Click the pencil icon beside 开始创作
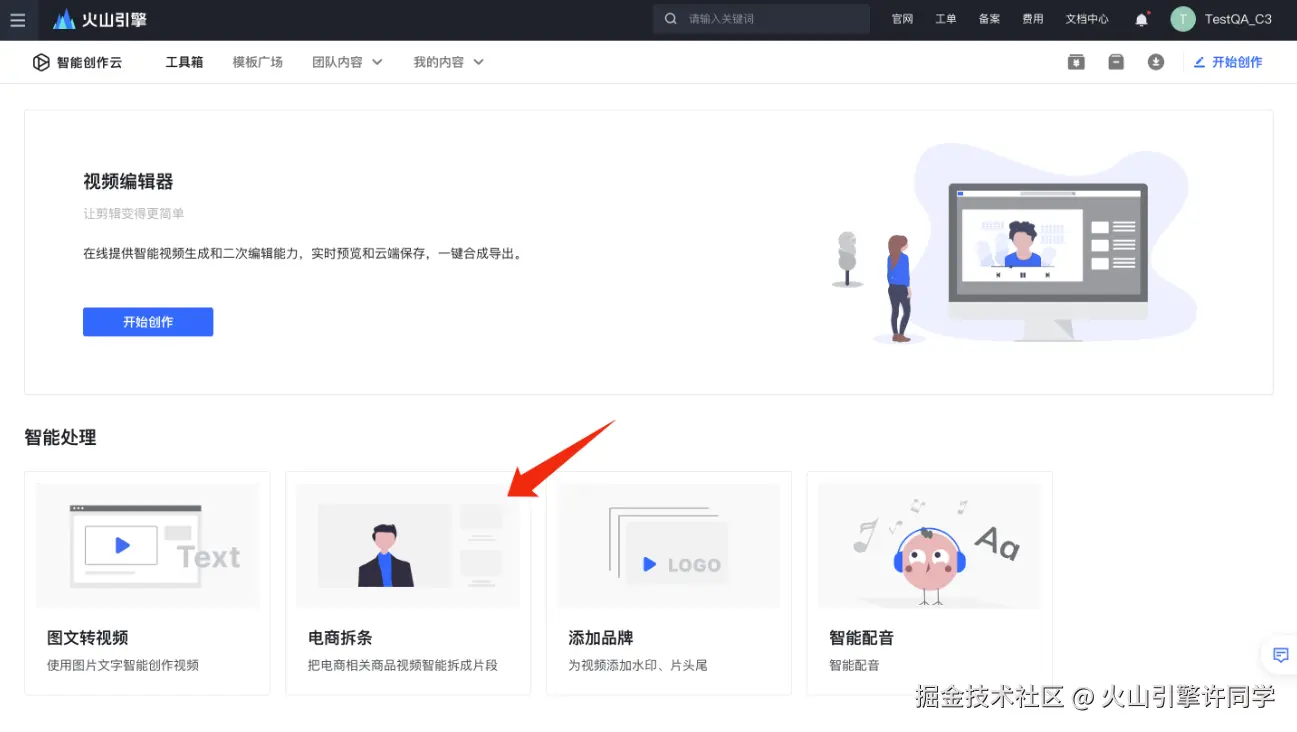 tap(1200, 62)
